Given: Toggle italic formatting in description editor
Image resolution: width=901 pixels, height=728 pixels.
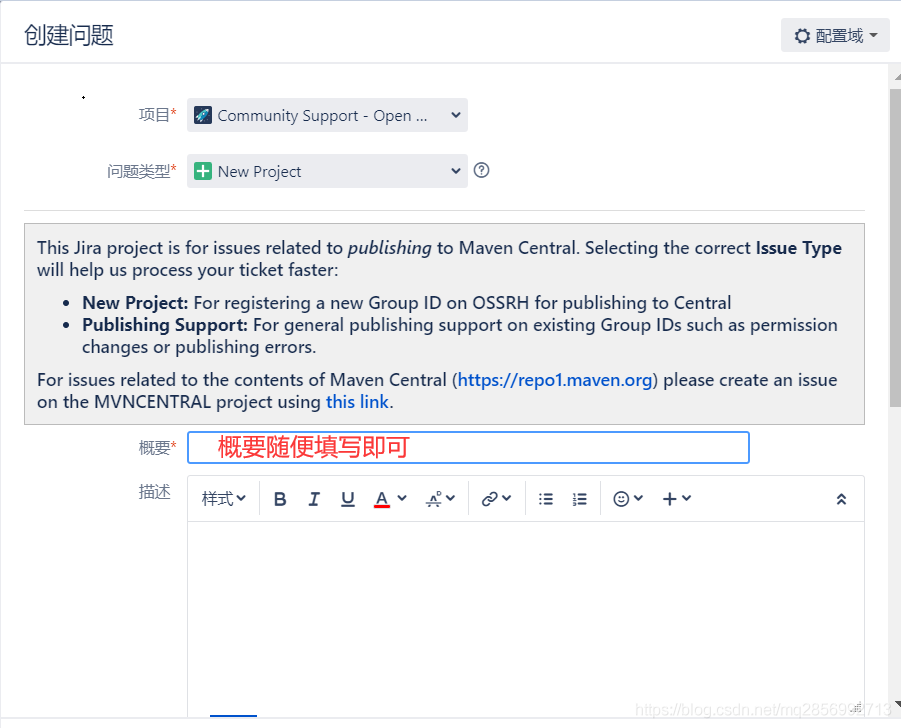Looking at the screenshot, I should click(x=314, y=499).
